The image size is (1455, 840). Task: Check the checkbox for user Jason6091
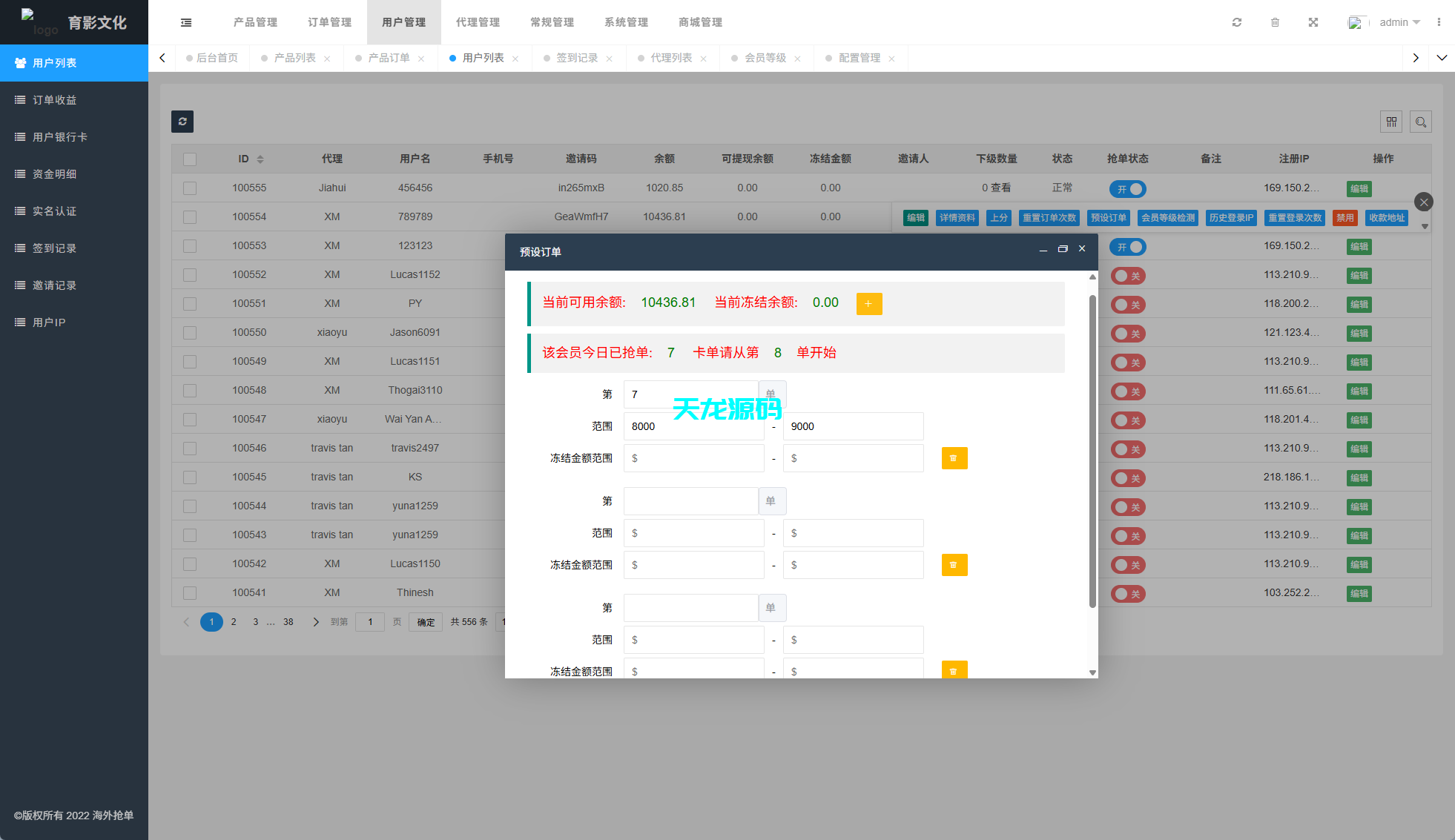coord(189,332)
